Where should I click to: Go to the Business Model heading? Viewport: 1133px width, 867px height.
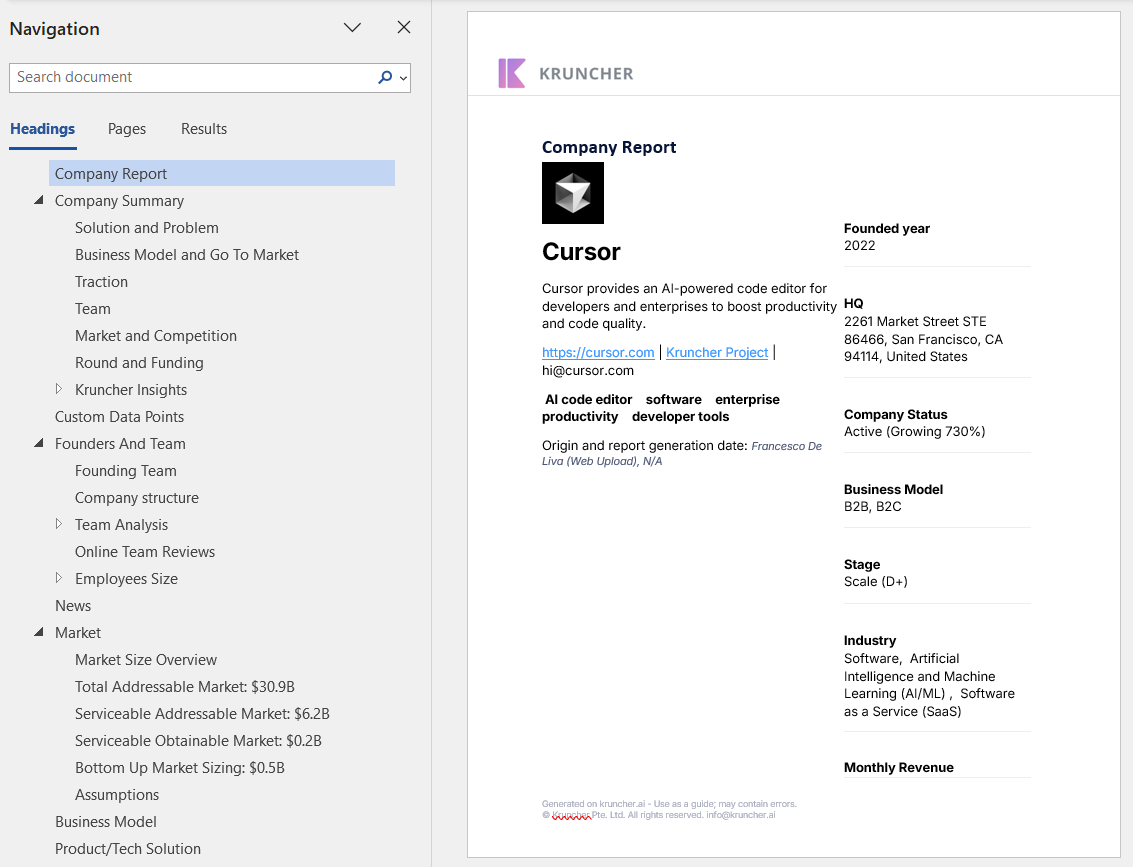point(105,821)
